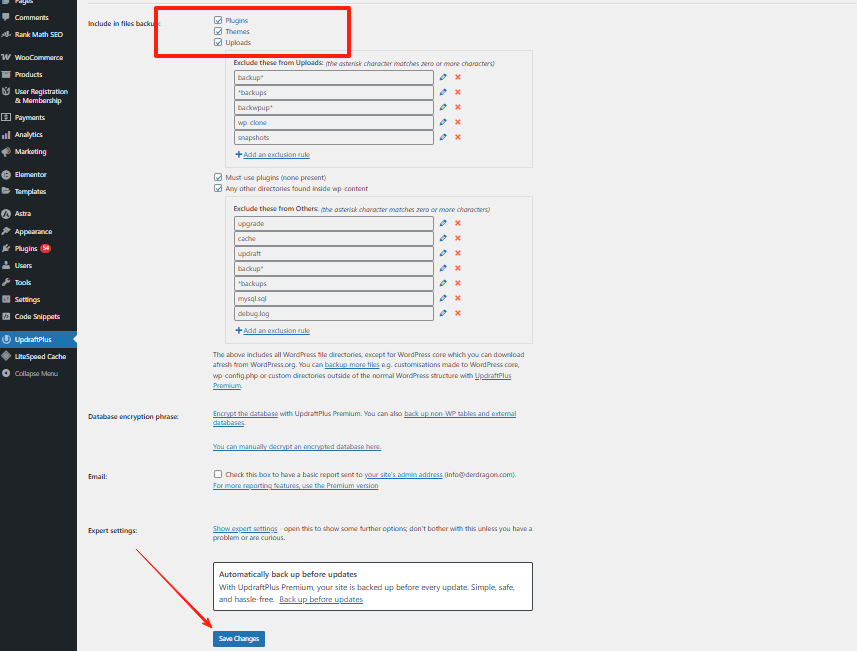This screenshot has height=651, width=857.
Task: Uncheck the Themes backup checkbox
Action: point(218,31)
